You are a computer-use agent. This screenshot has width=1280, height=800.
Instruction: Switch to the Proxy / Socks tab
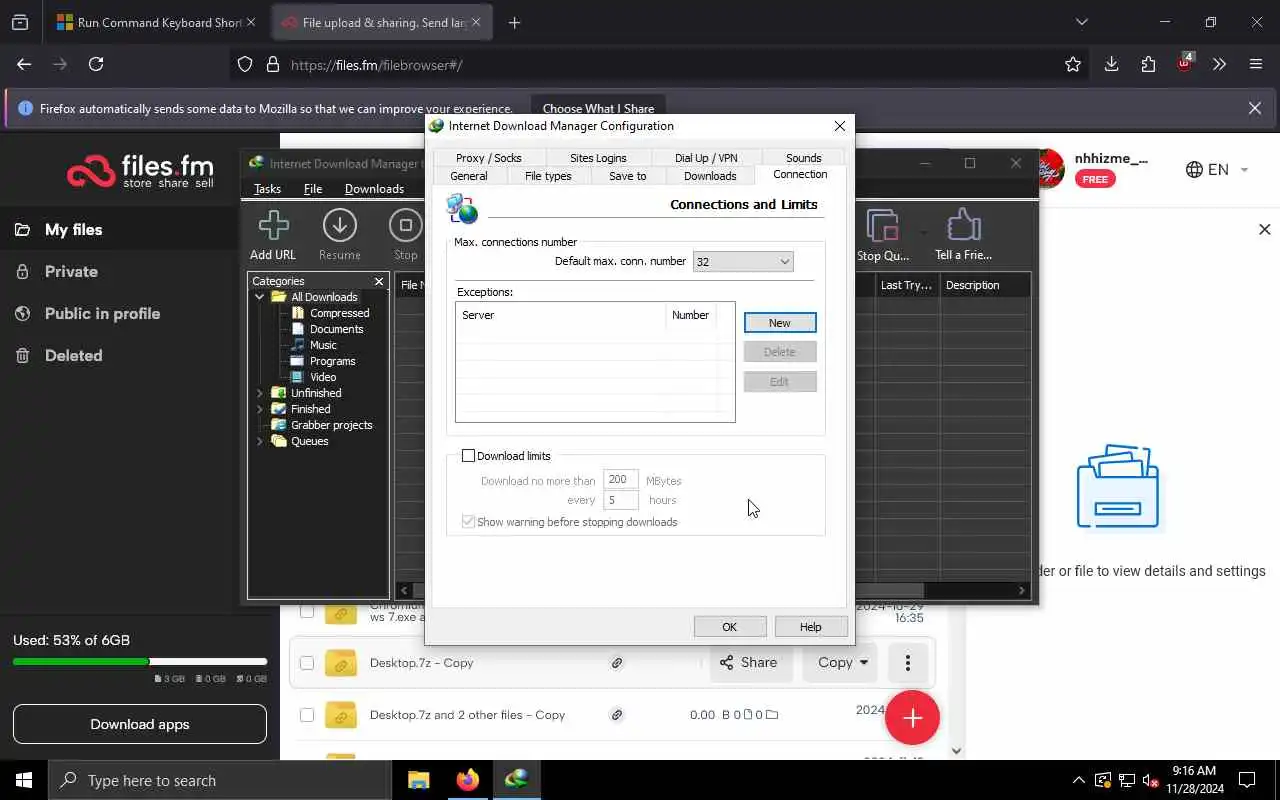click(488, 158)
